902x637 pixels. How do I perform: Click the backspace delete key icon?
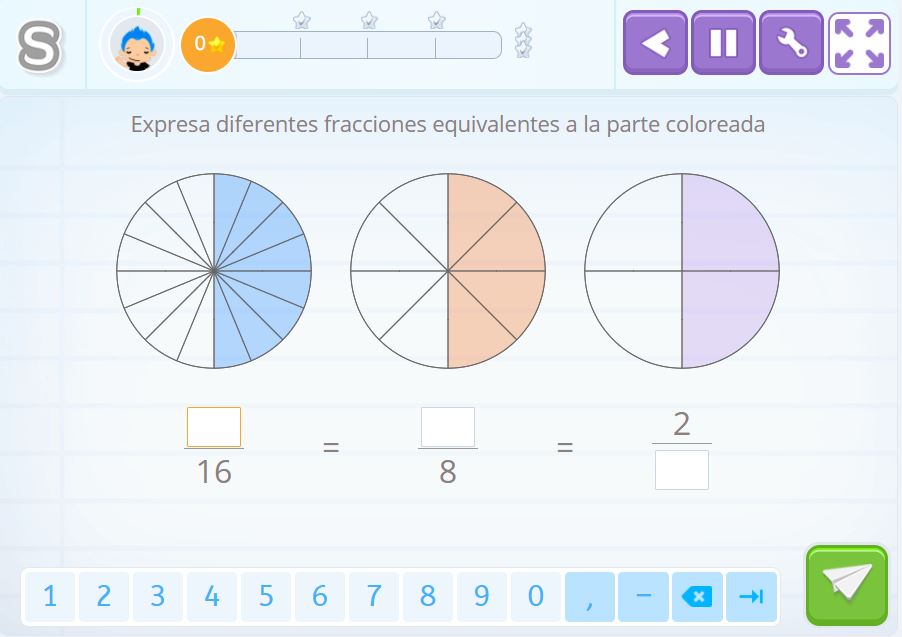[697, 597]
